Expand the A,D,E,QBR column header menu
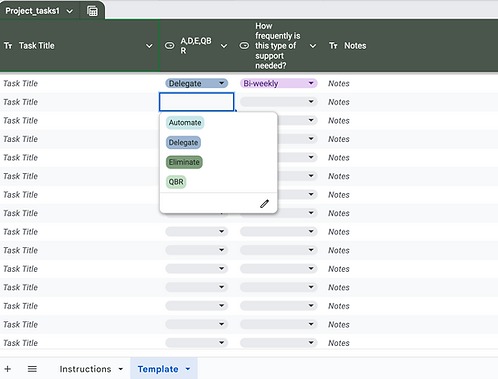 coord(224,46)
